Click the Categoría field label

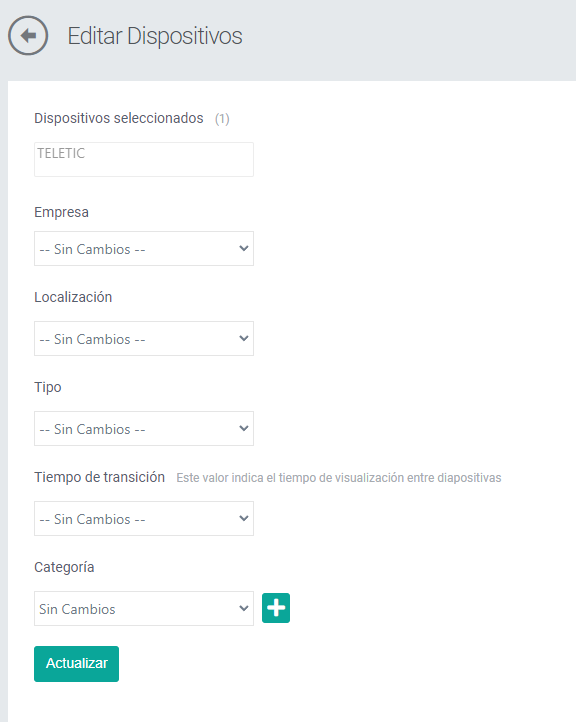64,567
